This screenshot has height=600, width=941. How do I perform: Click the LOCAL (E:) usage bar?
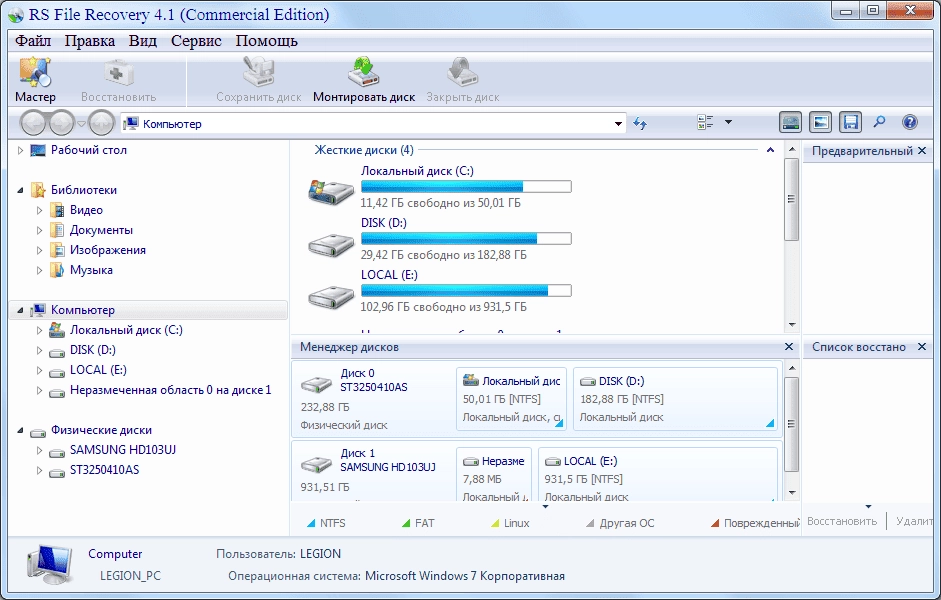pyautogui.click(x=466, y=291)
